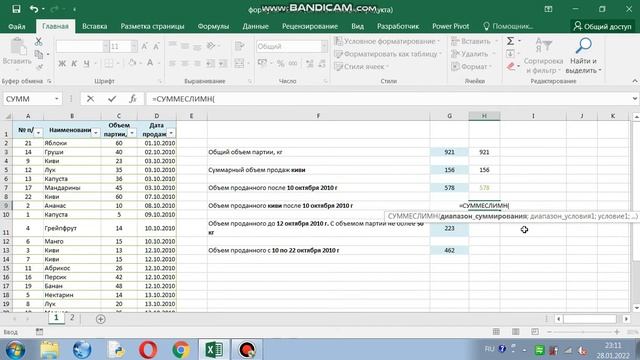This screenshot has height=360, width=640.
Task: Open filter dropdown for Объем партии column
Action: tap(132, 133)
